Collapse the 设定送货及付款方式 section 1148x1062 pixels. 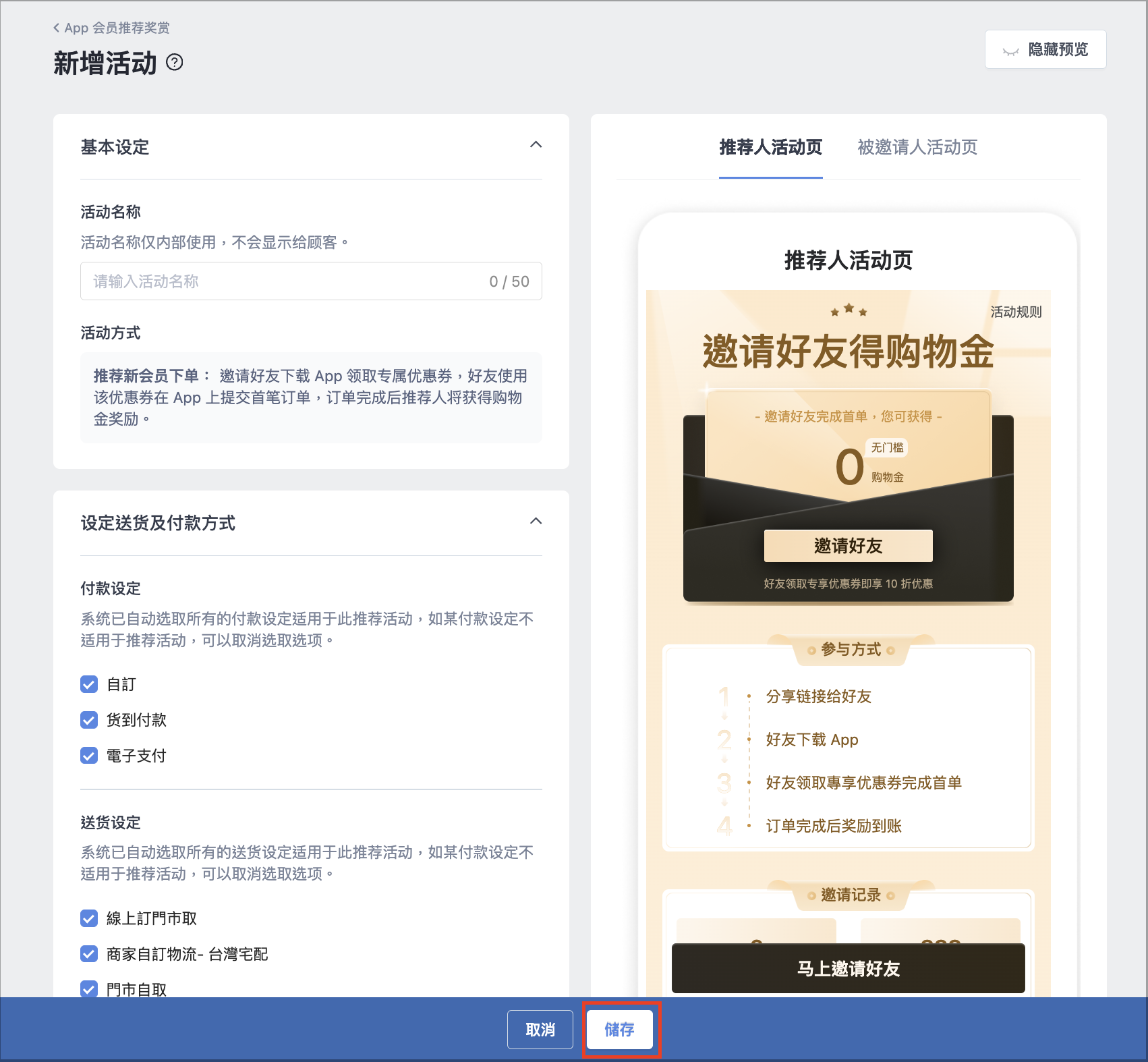pyautogui.click(x=536, y=521)
